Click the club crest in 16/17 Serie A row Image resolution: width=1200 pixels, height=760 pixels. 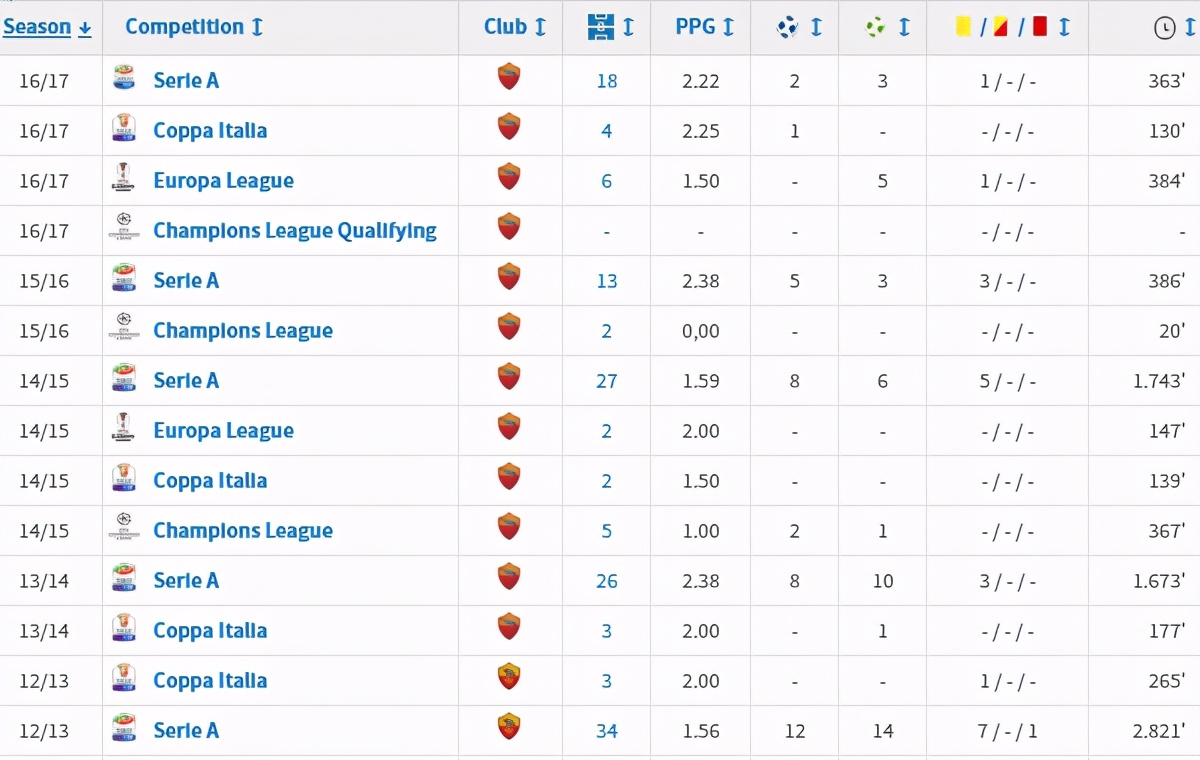pos(509,77)
